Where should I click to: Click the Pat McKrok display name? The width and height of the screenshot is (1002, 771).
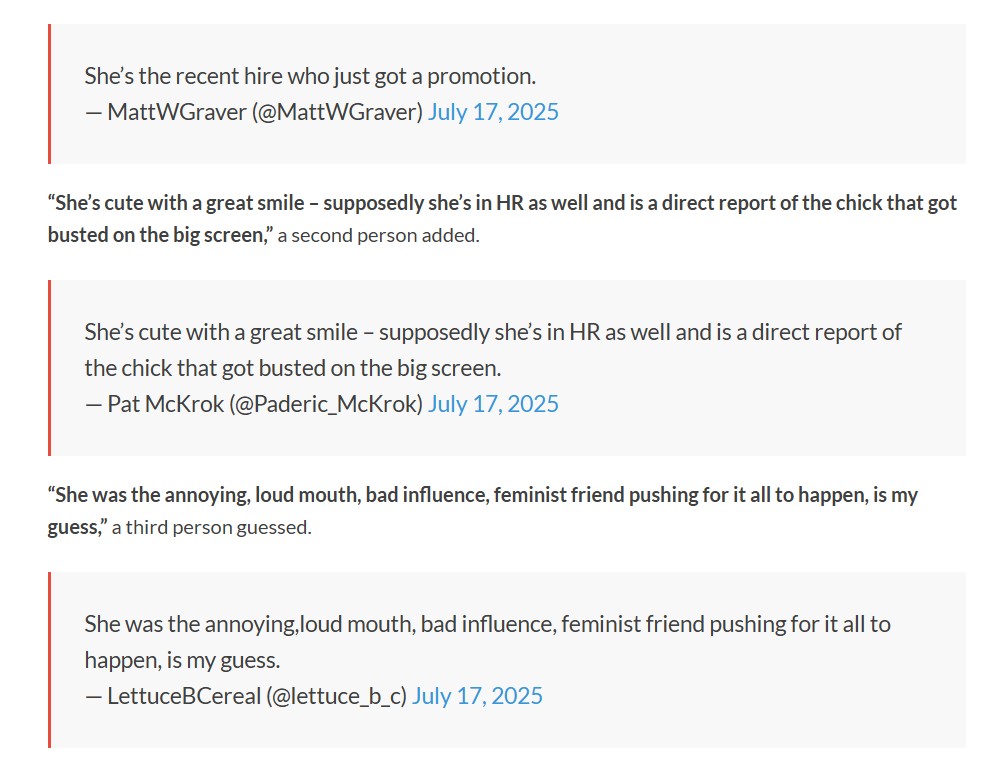(166, 404)
